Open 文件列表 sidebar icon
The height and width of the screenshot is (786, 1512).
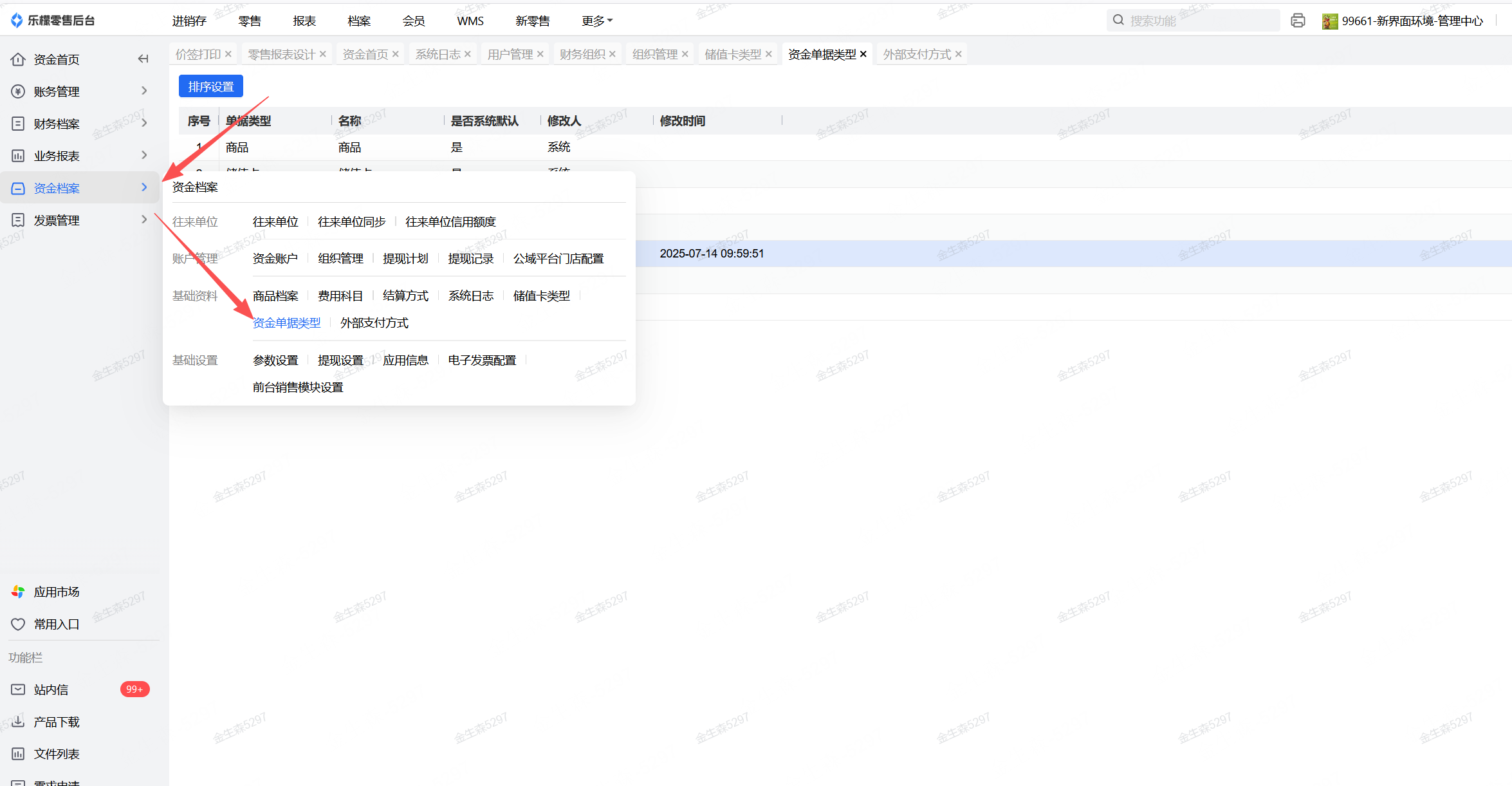click(x=18, y=754)
